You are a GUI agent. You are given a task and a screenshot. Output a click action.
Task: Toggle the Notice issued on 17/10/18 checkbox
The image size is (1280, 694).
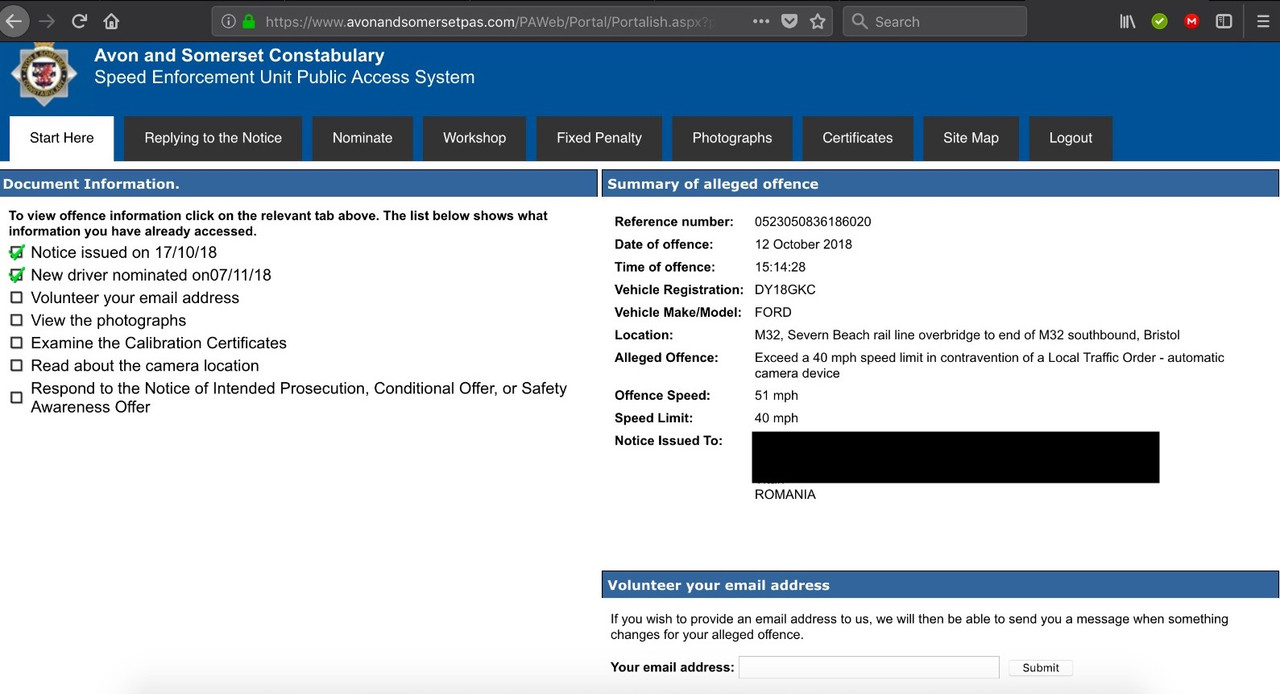coord(16,252)
